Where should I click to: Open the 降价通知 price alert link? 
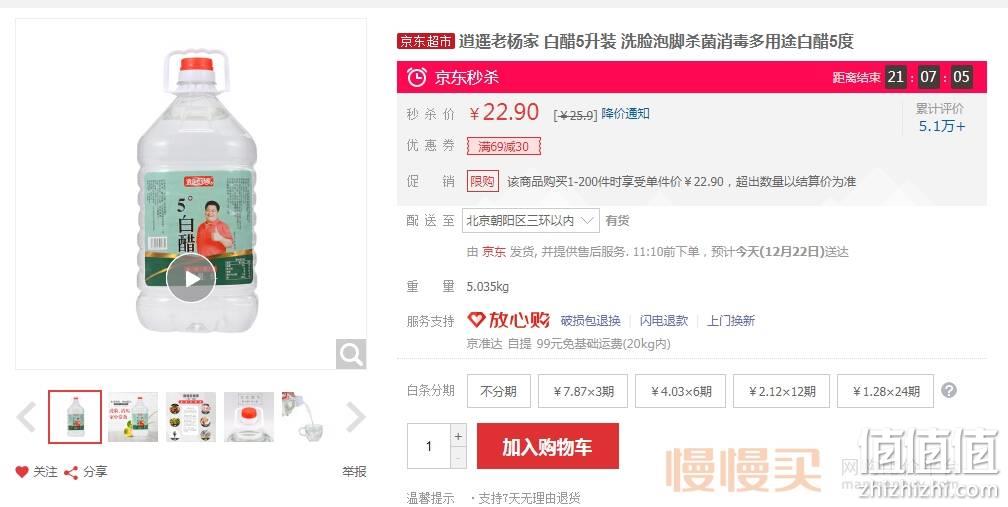point(625,114)
